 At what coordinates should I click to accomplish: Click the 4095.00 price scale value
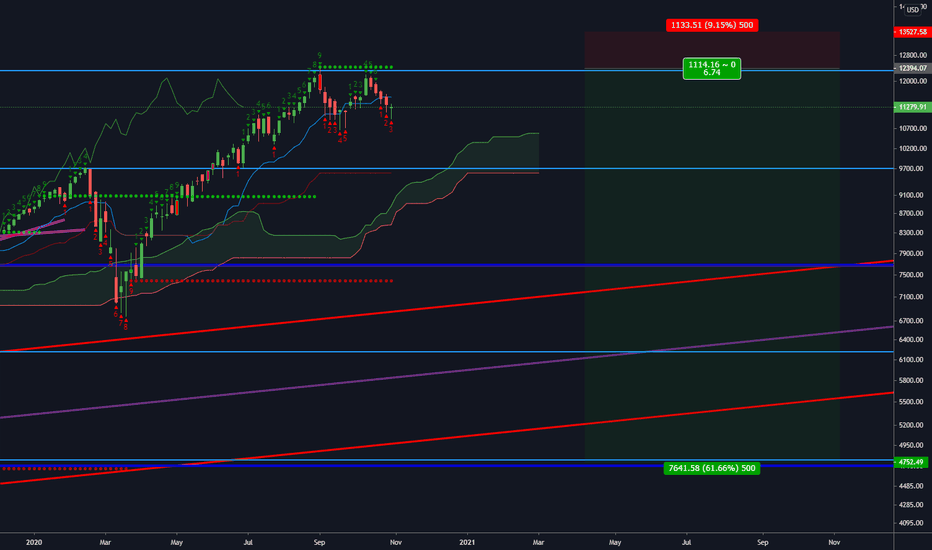(x=912, y=523)
